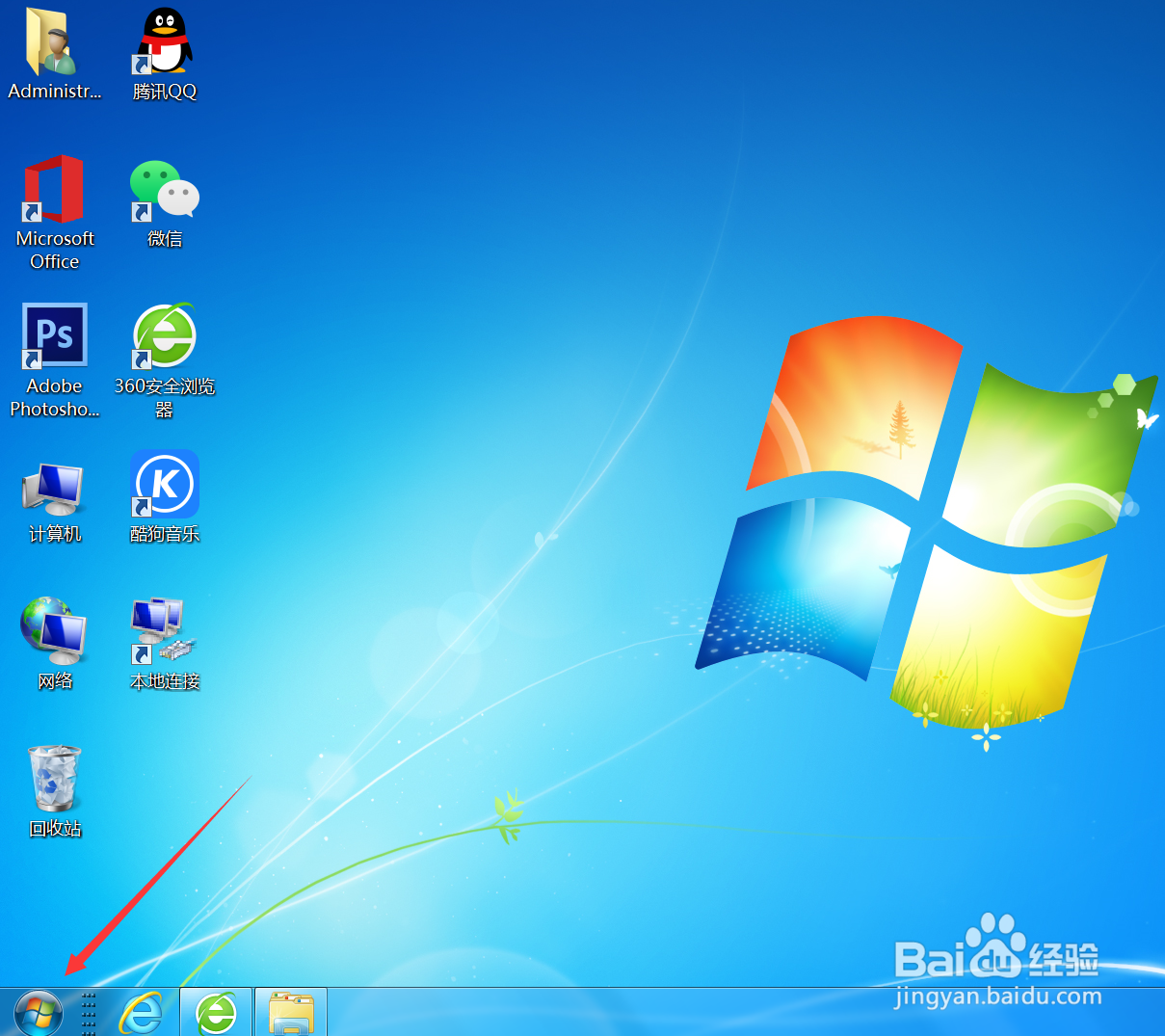This screenshot has width=1165, height=1036.
Task: Open Windows Explorer from the taskbar
Action: 291,1012
